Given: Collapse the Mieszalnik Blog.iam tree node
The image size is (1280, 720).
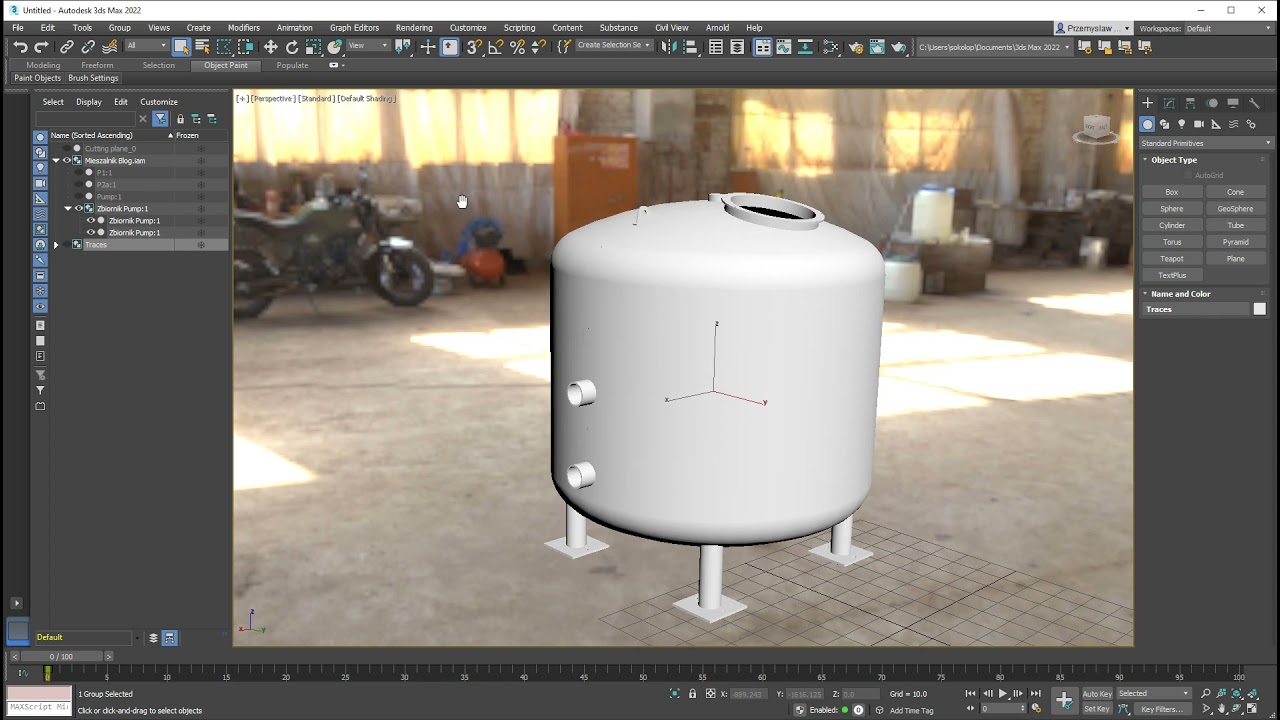Looking at the screenshot, I should (x=56, y=161).
